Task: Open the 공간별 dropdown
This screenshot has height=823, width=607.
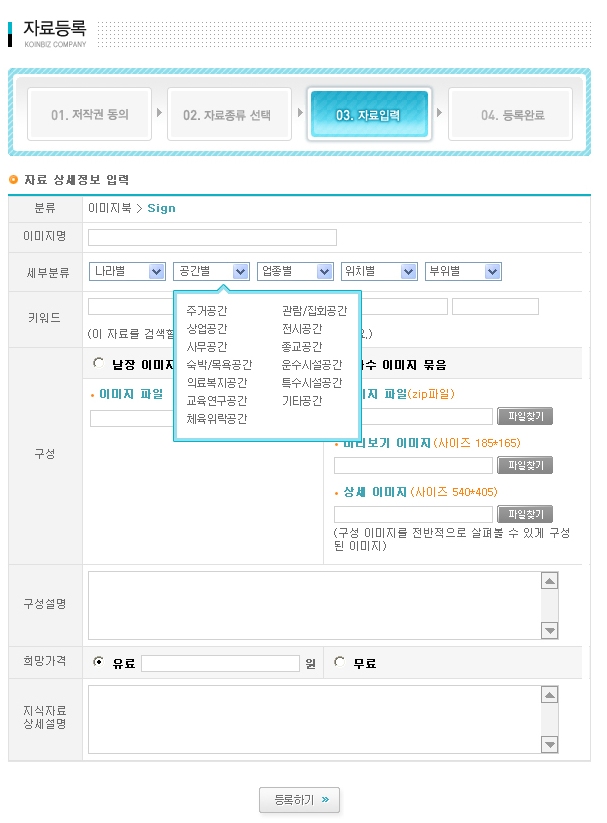Action: (x=211, y=271)
